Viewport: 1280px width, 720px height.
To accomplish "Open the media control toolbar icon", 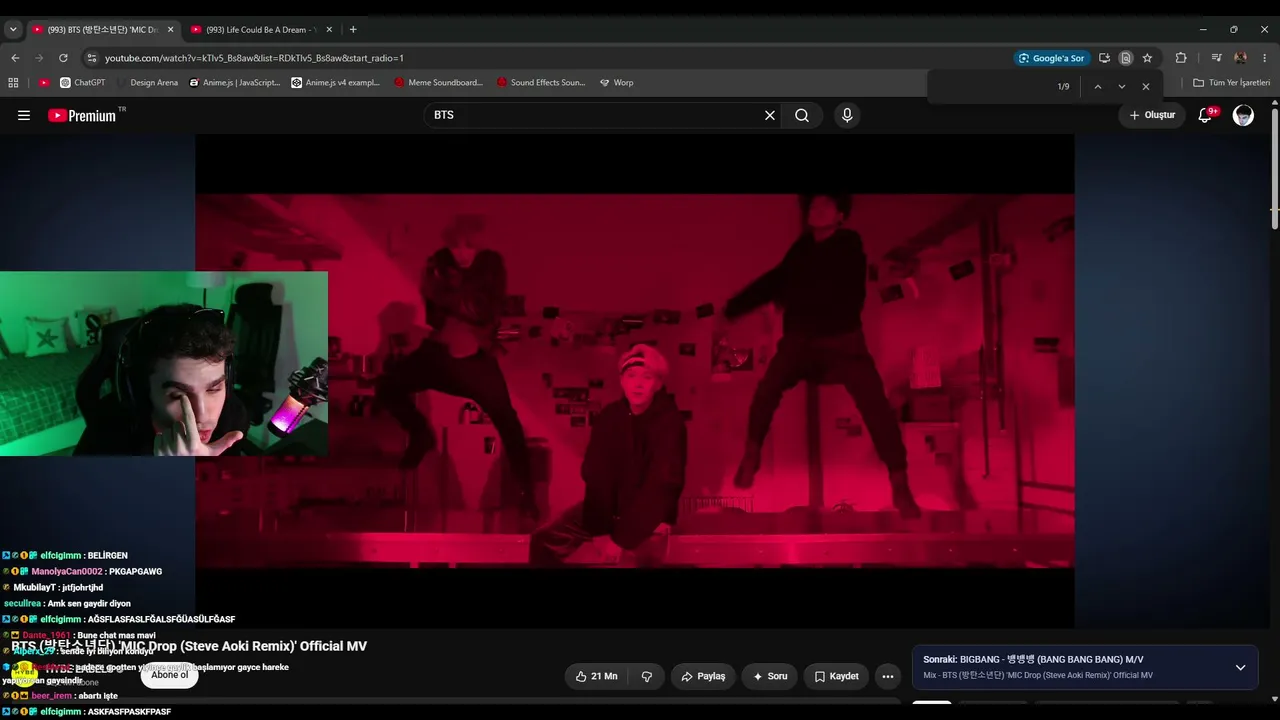I will pos(1216,58).
